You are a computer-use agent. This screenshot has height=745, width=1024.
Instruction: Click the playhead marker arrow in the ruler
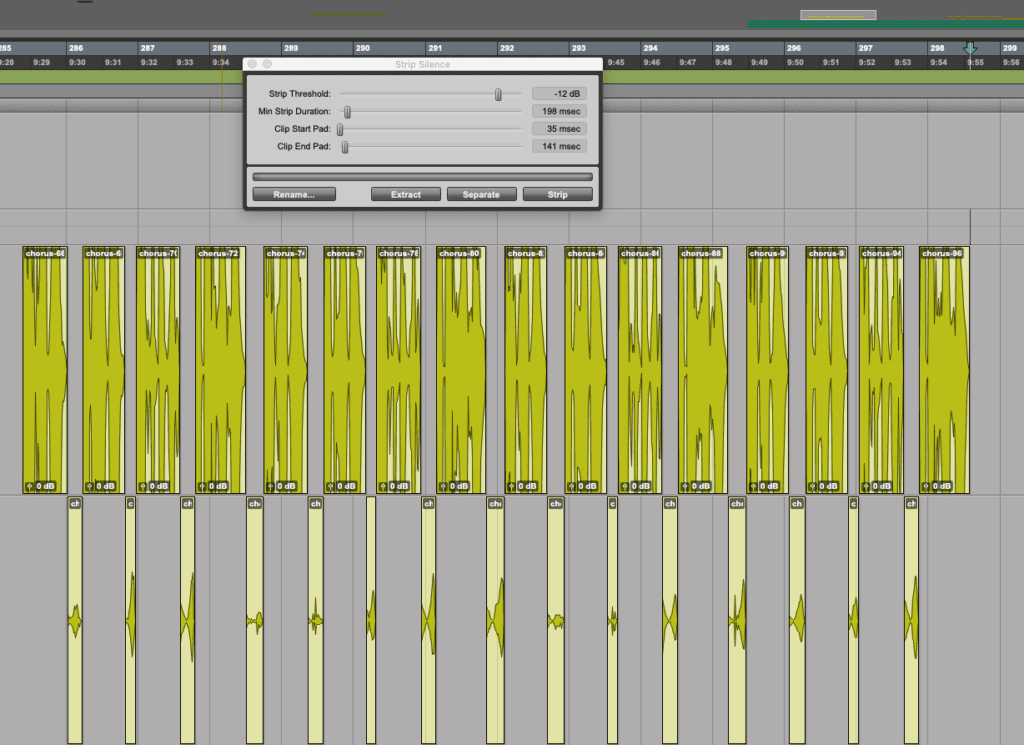970,48
